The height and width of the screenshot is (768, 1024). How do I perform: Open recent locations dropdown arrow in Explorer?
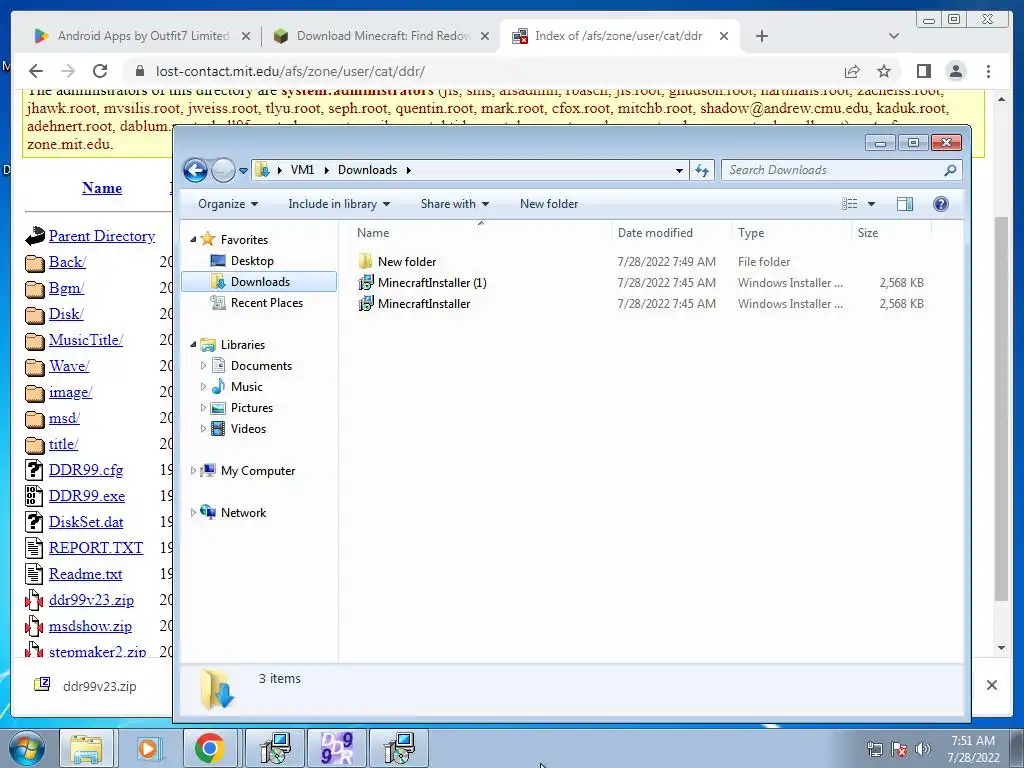(244, 170)
